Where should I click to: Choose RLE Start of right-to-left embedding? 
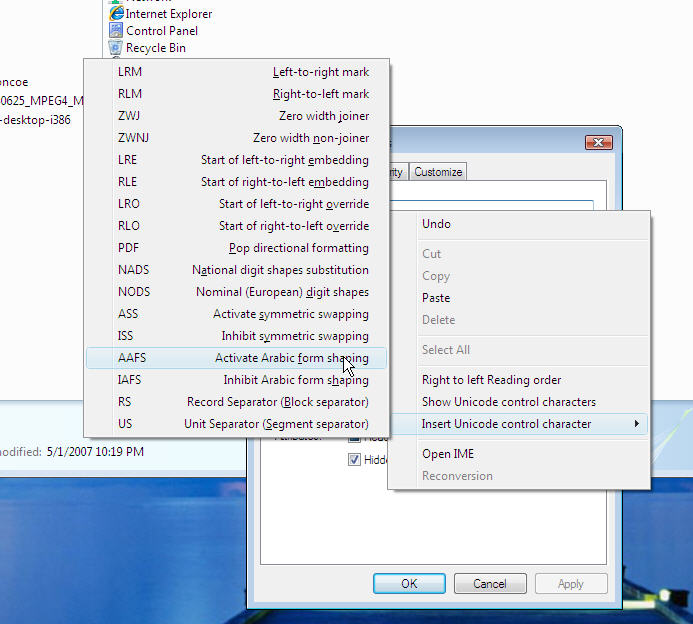(236, 182)
